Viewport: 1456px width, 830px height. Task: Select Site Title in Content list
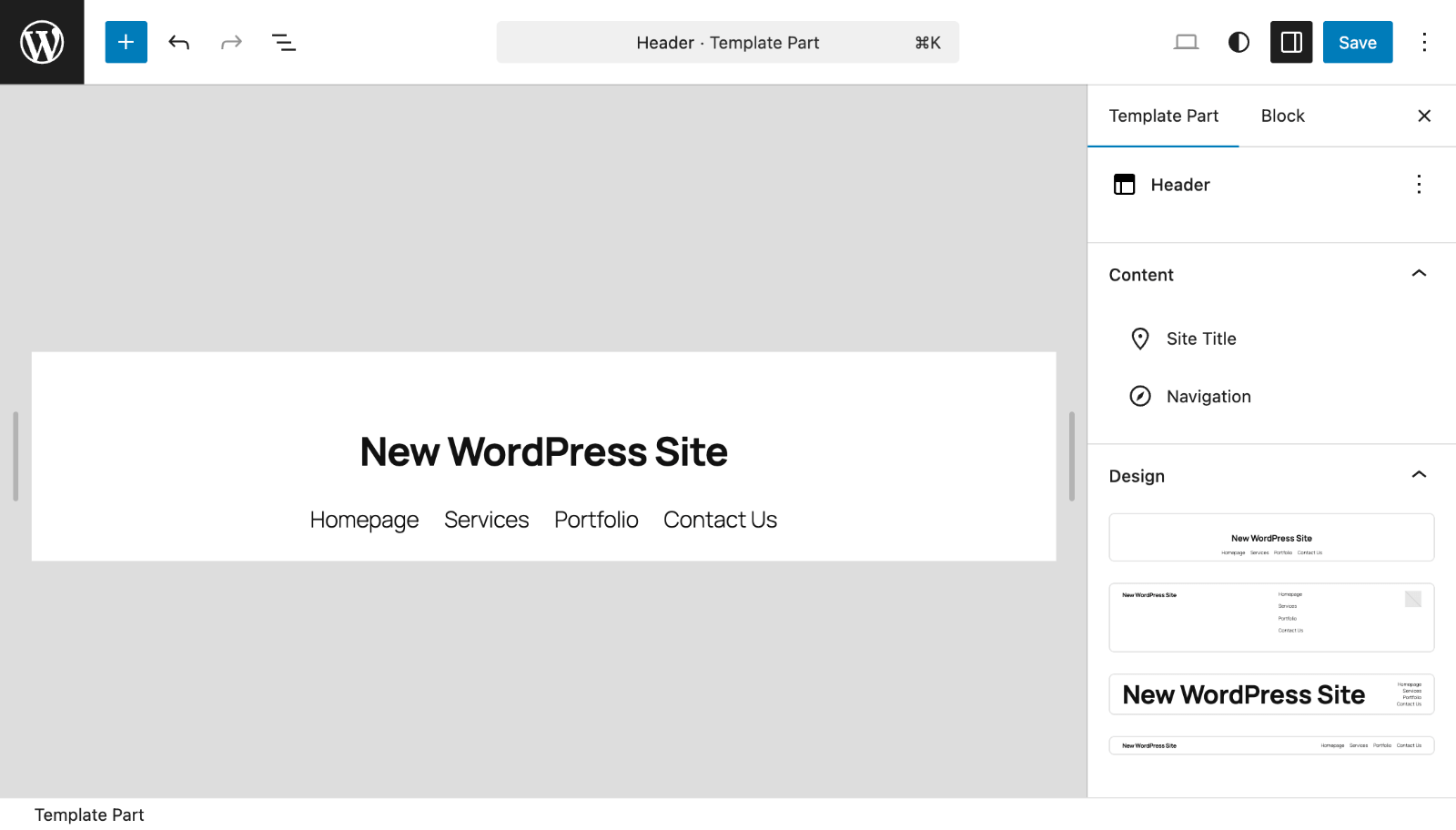[x=1200, y=339]
